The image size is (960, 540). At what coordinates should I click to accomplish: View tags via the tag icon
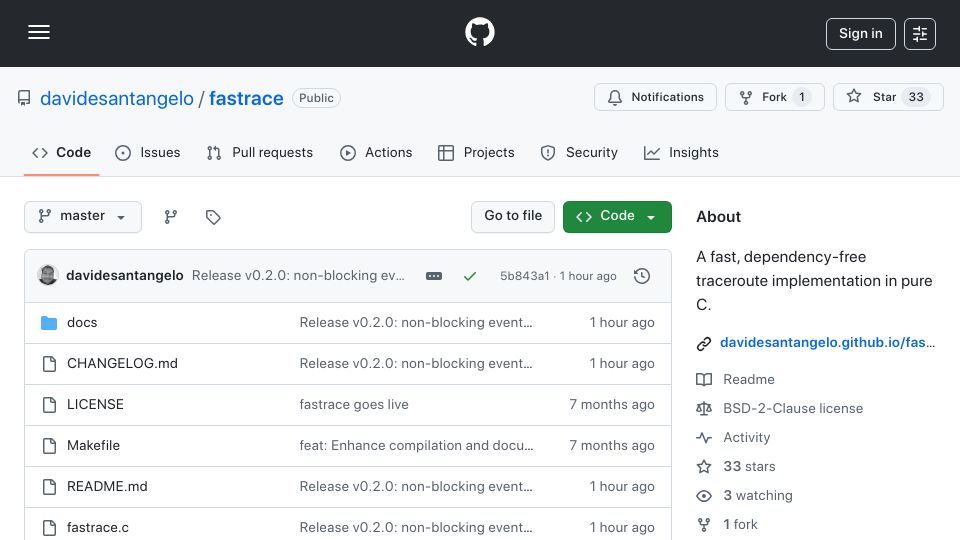point(213,217)
